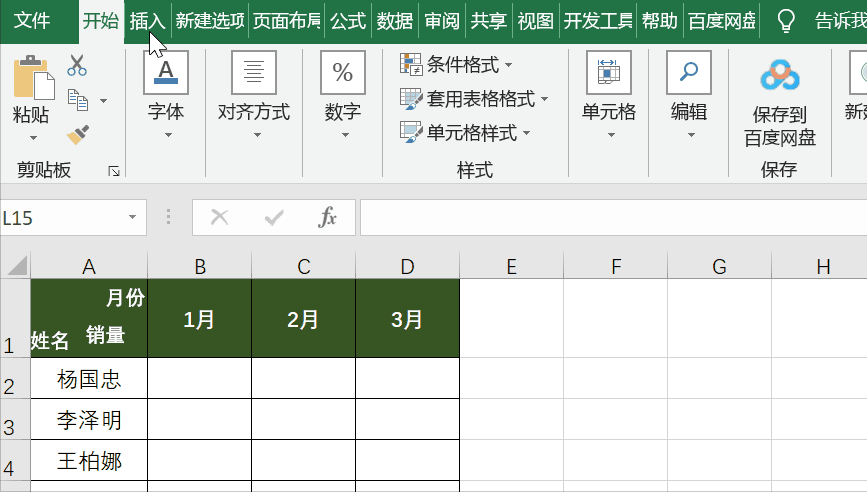Switch to the 视图 tab
This screenshot has width=867, height=492.
(x=536, y=21)
